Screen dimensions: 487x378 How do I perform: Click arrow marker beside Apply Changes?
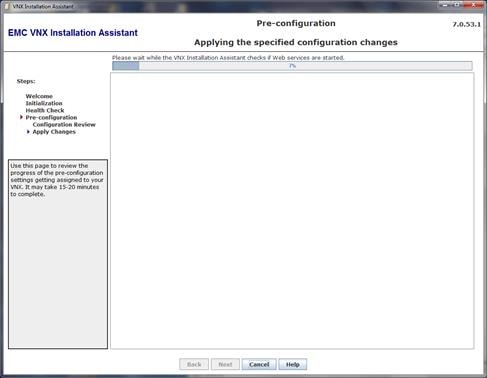click(x=28, y=132)
